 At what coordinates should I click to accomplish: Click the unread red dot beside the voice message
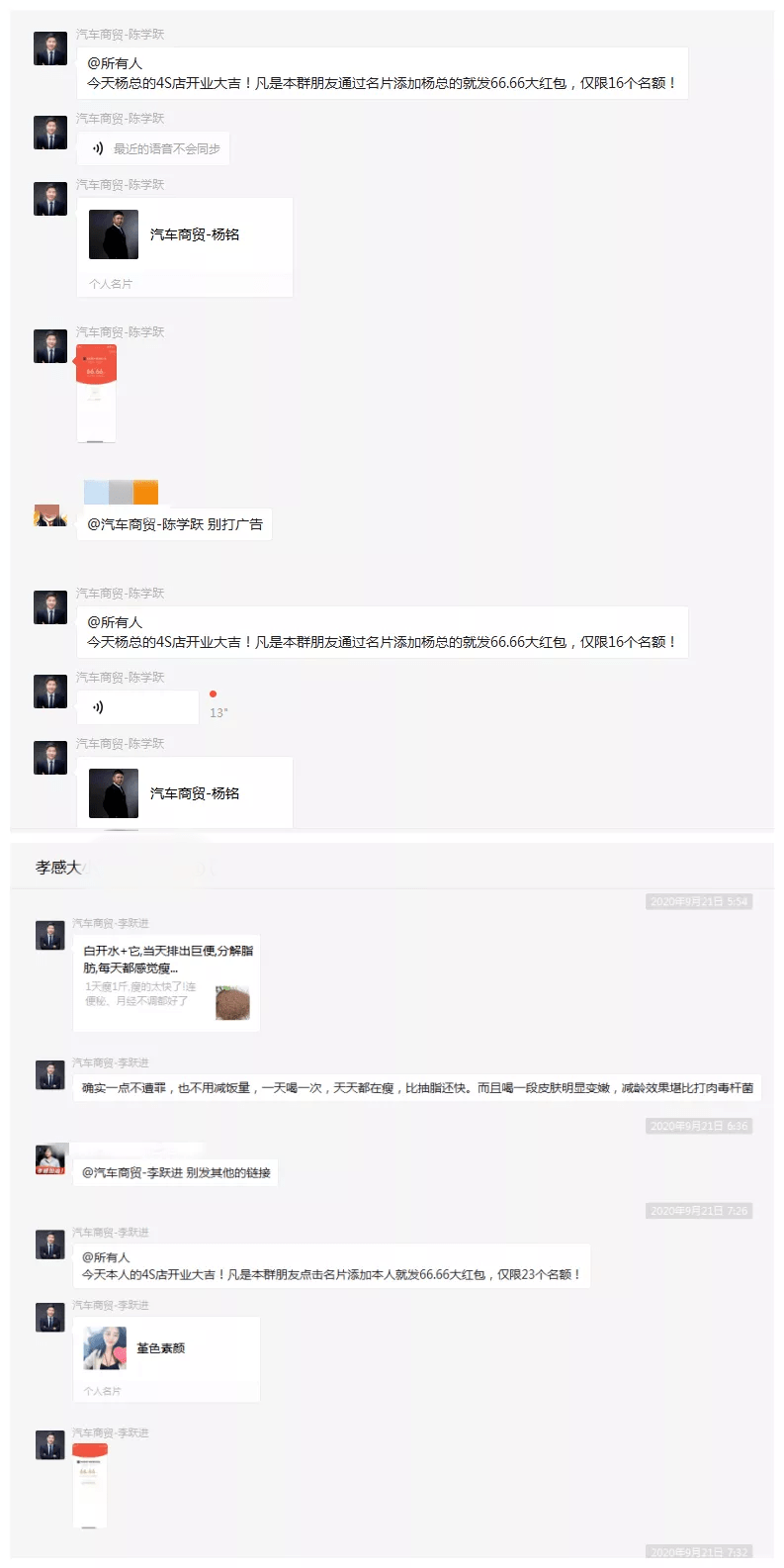coord(213,694)
